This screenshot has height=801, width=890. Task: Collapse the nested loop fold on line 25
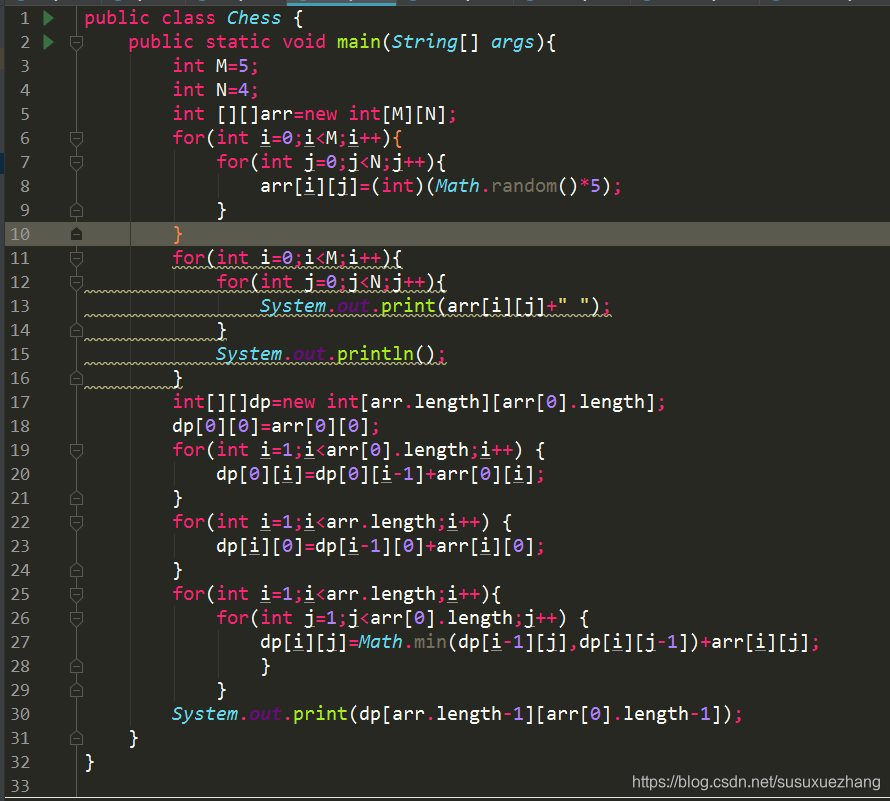pos(76,594)
